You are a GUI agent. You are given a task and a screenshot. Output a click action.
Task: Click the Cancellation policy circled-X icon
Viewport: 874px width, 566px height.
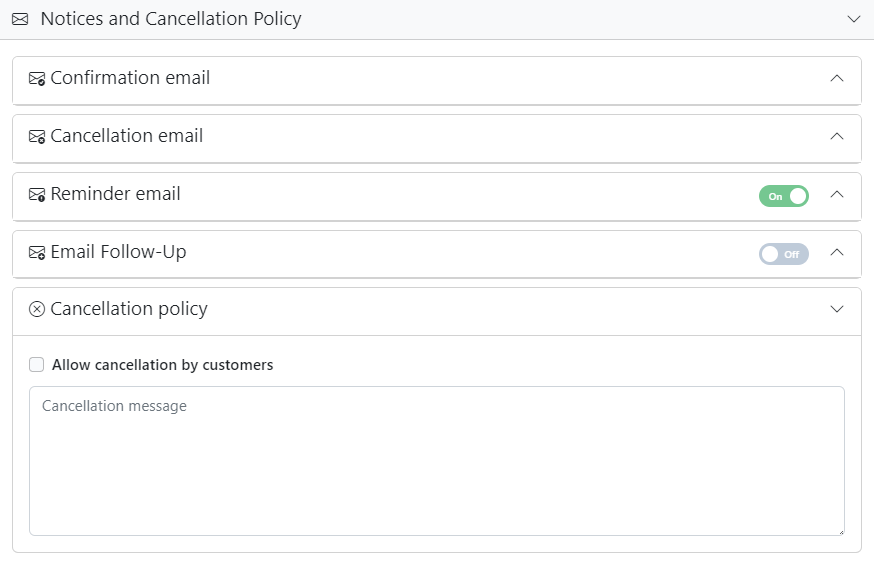tap(37, 310)
